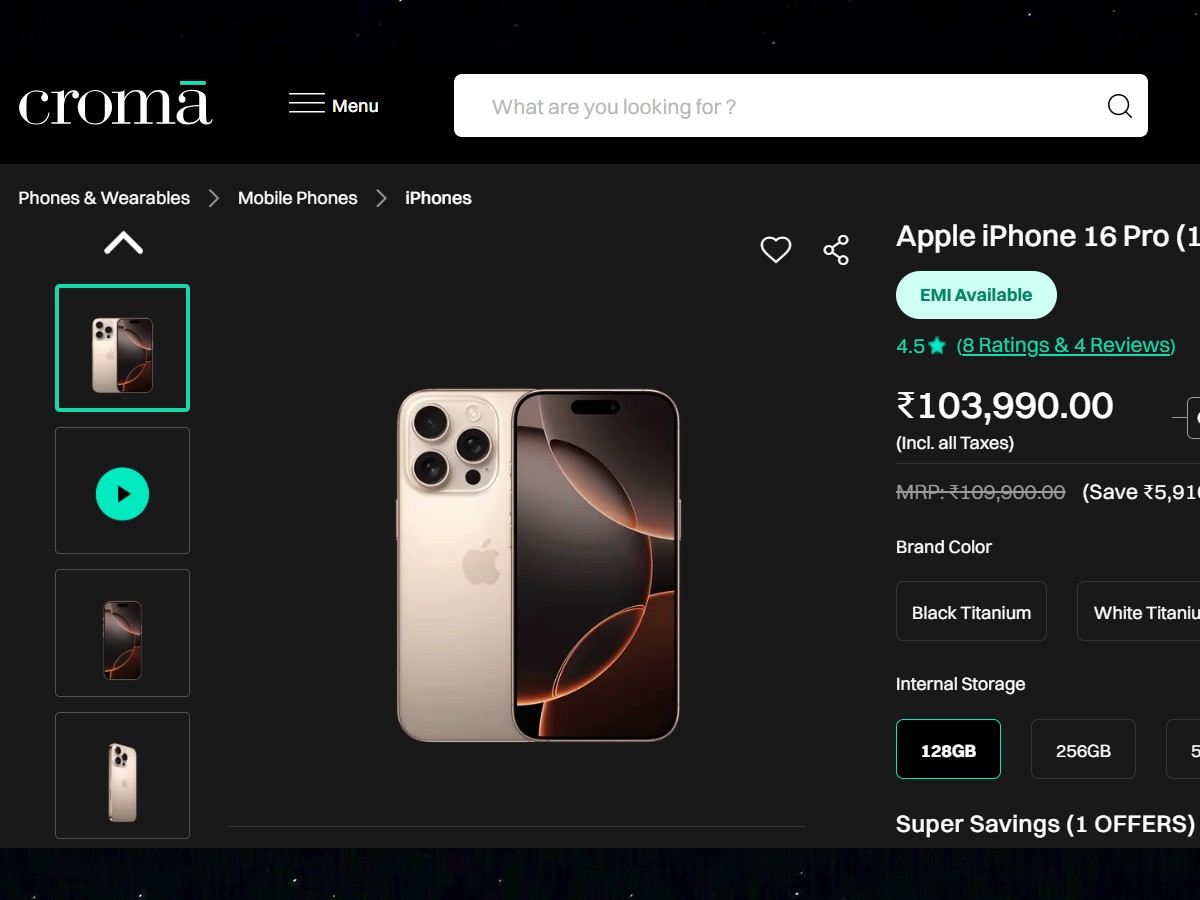The height and width of the screenshot is (900, 1200).
Task: Play the product video thumbnail
Action: (x=122, y=493)
